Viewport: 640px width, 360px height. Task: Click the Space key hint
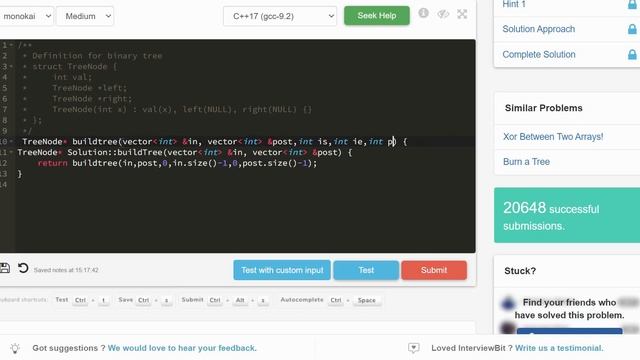367,300
